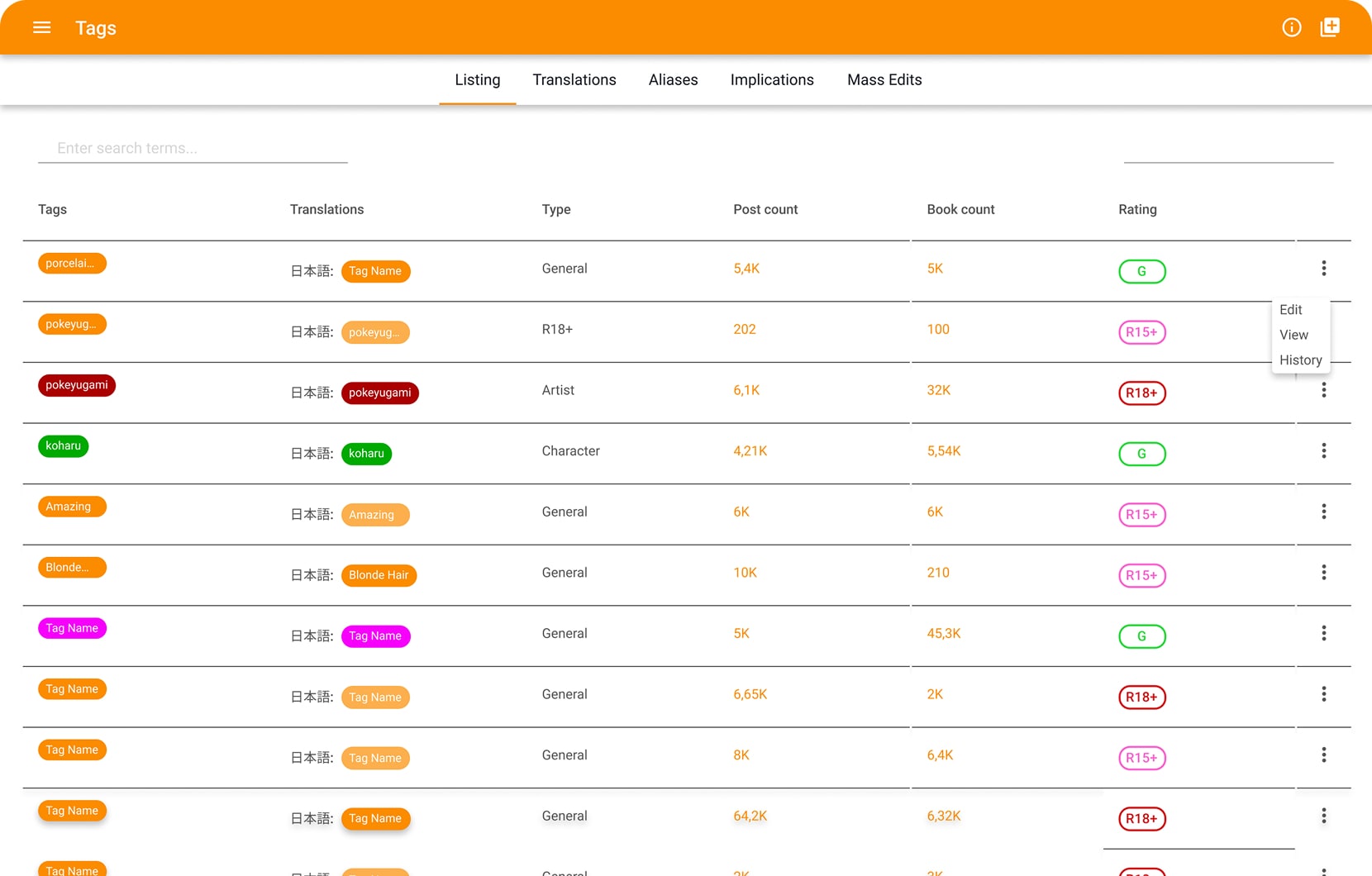The image size is (1372, 876).
Task: Open three-dot menu for pokeyugami Artist row
Action: 1323,390
